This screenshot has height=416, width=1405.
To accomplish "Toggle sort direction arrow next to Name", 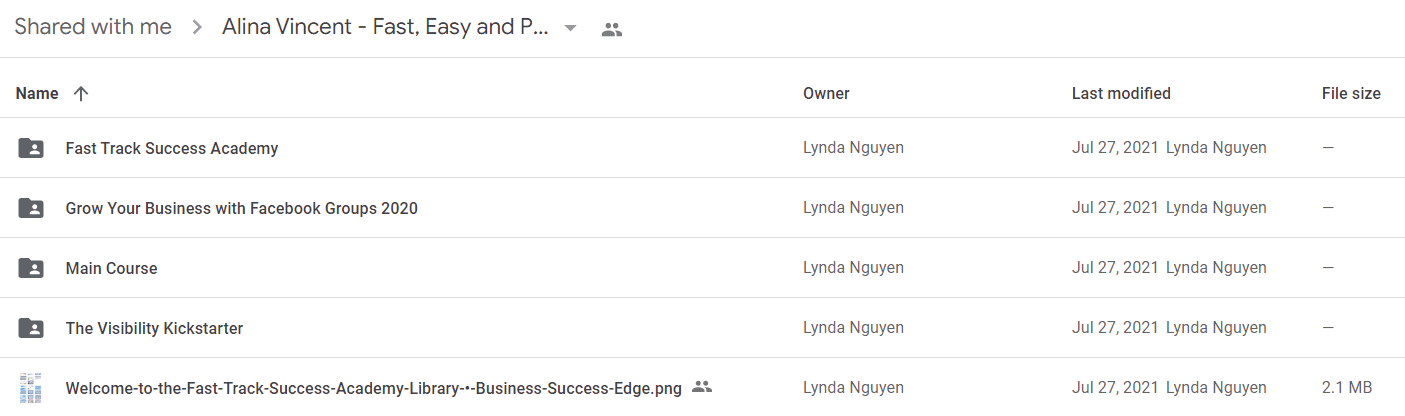I will (81, 93).
